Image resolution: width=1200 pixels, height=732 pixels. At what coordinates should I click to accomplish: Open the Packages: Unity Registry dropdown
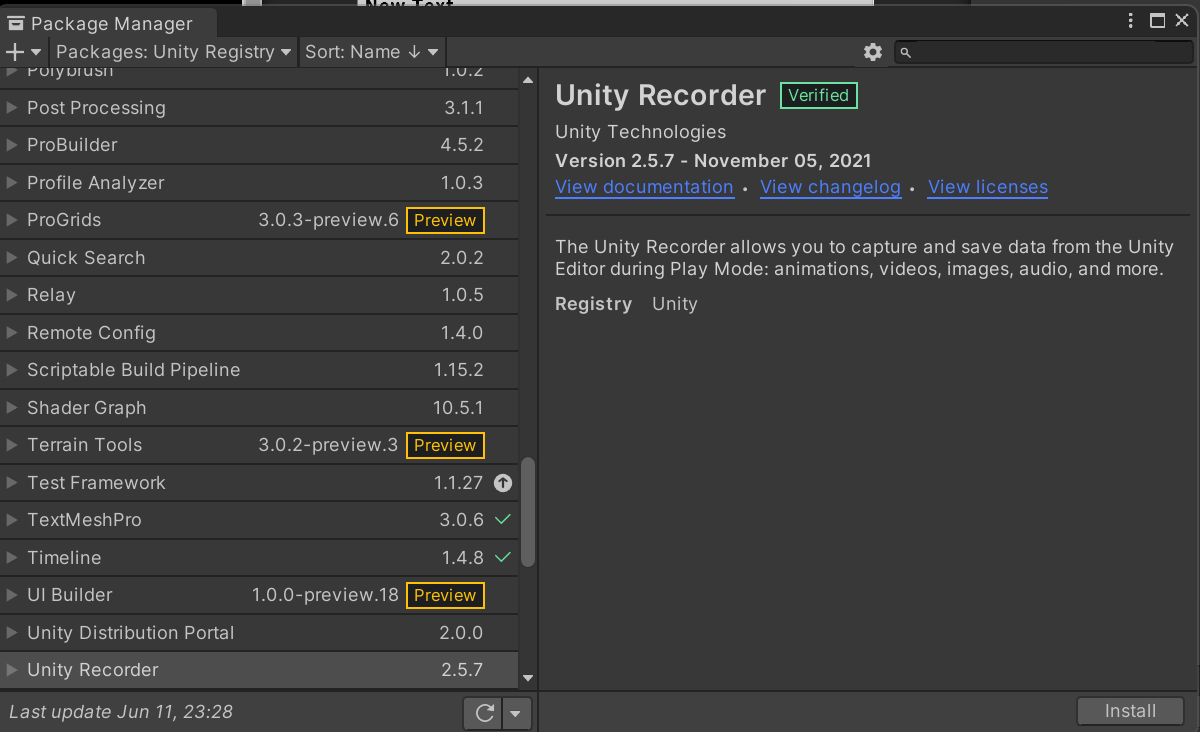[174, 52]
